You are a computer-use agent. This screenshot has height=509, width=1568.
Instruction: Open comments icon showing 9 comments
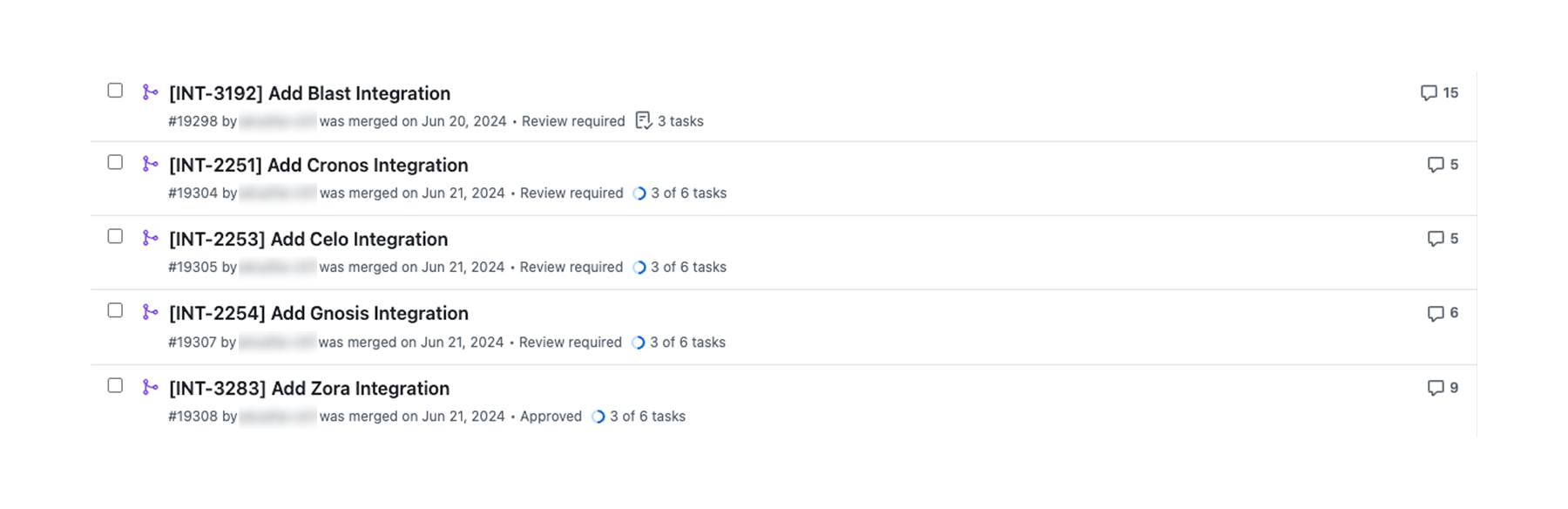coord(1436,388)
